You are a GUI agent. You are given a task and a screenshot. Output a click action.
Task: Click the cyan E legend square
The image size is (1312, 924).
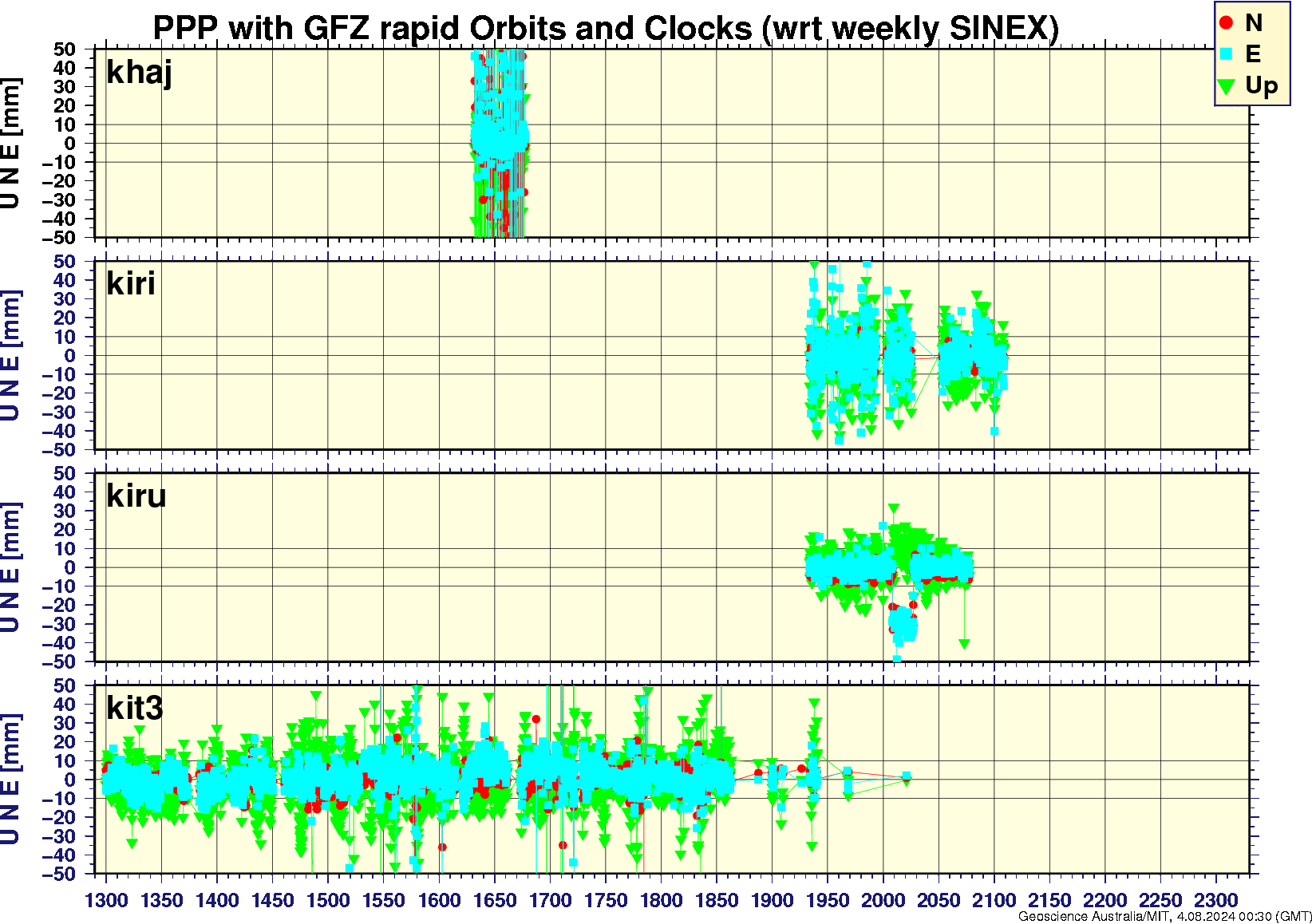click(1227, 54)
